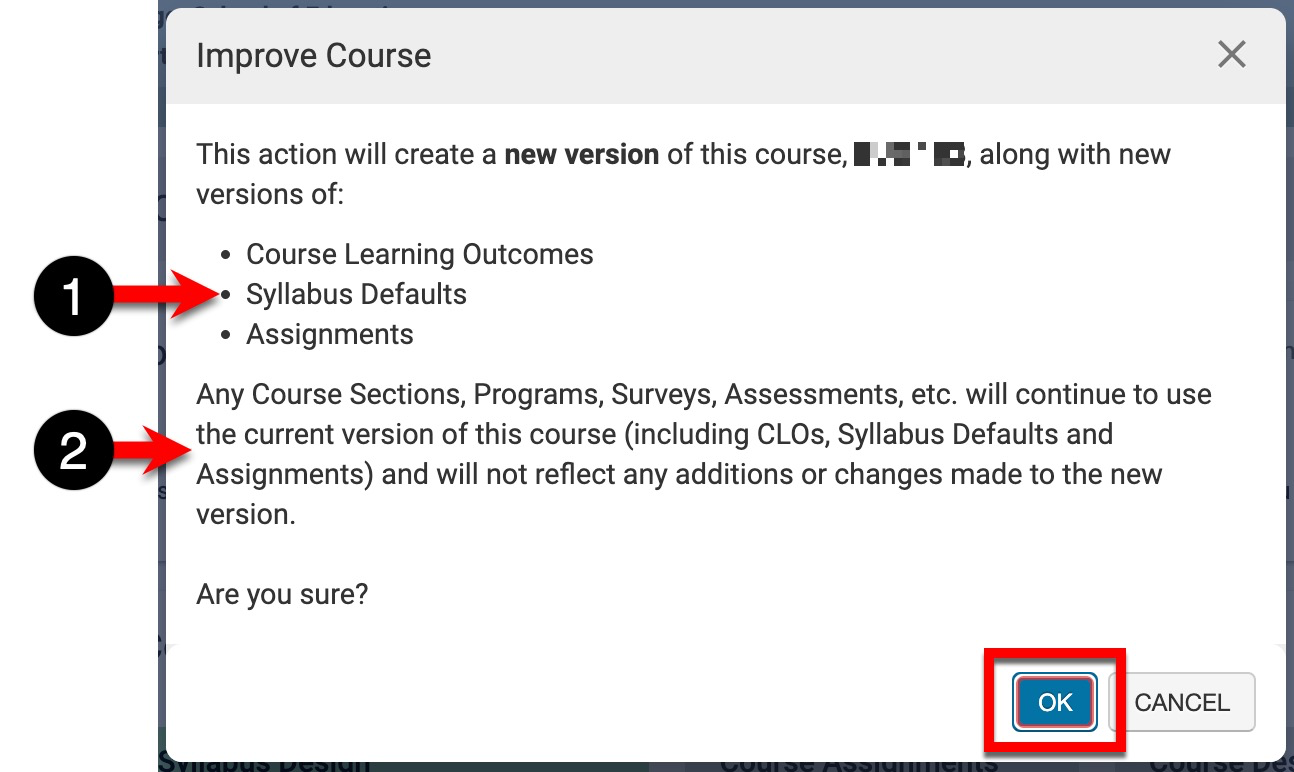Click the Assignments list item
This screenshot has height=772, width=1294.
coord(329,334)
